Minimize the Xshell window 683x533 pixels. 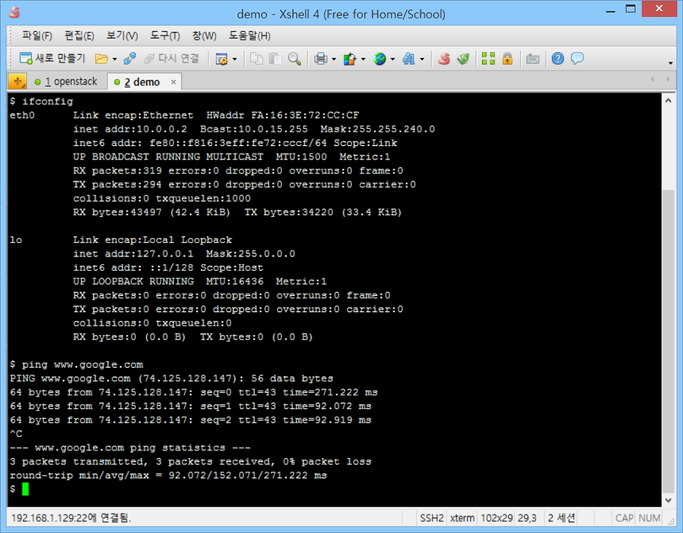point(610,10)
